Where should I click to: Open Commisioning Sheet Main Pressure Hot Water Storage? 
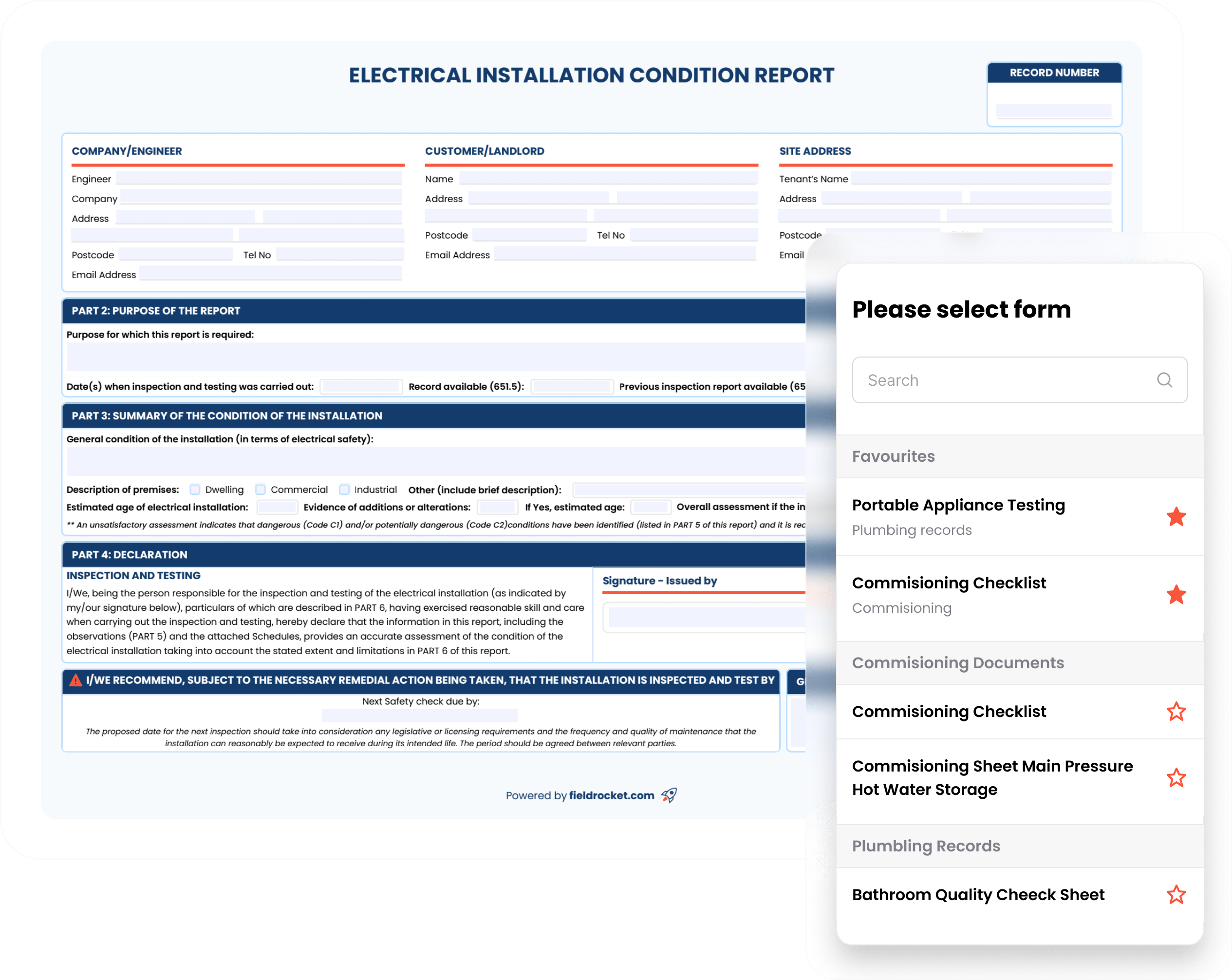coord(992,777)
